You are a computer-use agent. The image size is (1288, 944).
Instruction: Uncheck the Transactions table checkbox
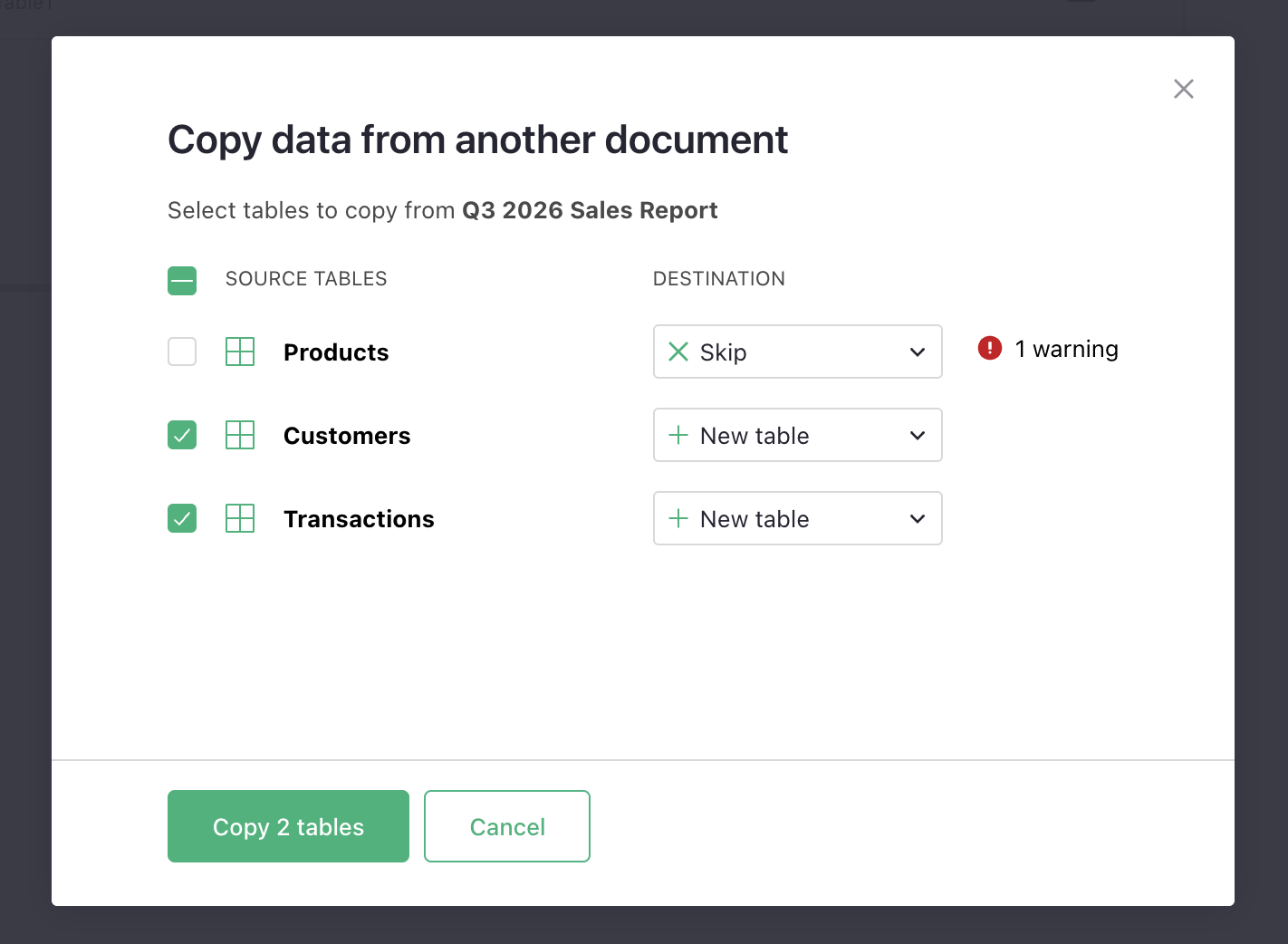click(182, 518)
